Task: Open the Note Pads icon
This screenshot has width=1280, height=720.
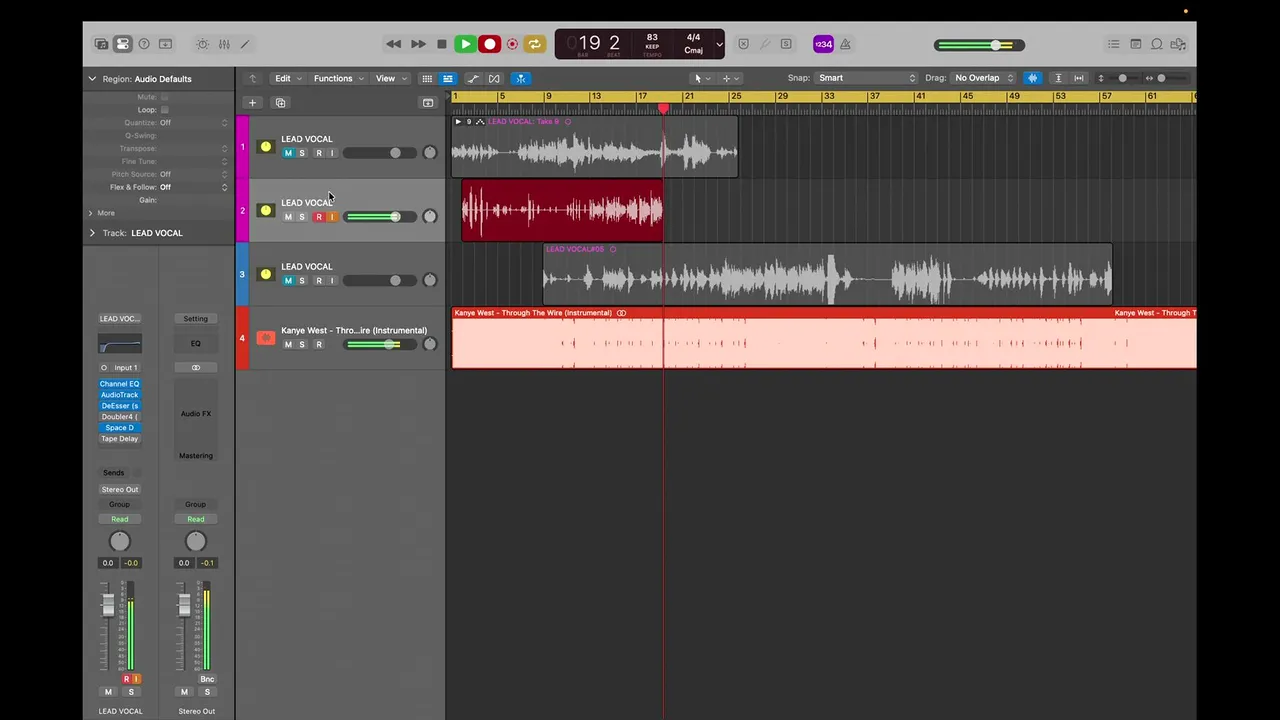Action: click(x=1136, y=44)
